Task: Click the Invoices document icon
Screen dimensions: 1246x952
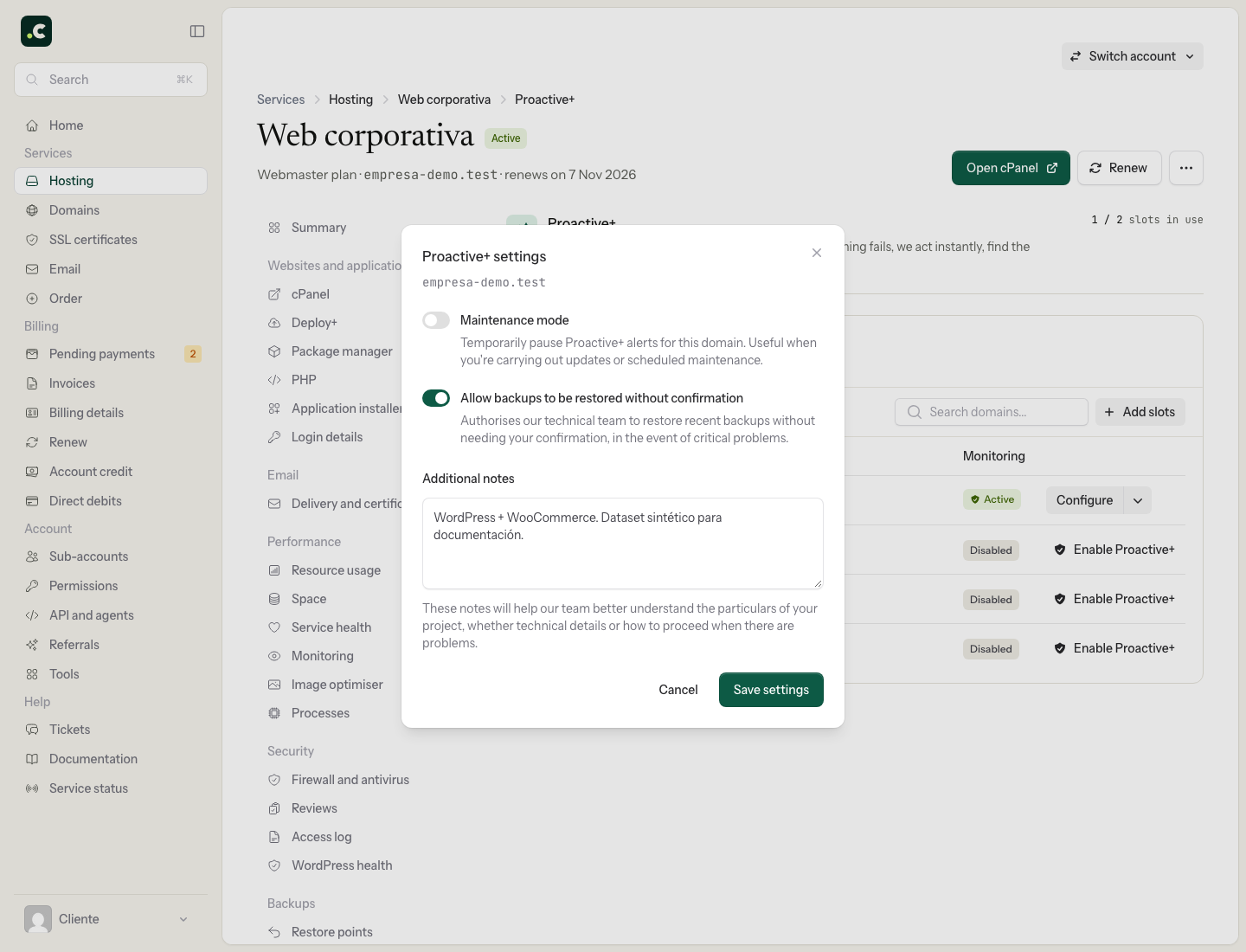Action: click(x=32, y=383)
